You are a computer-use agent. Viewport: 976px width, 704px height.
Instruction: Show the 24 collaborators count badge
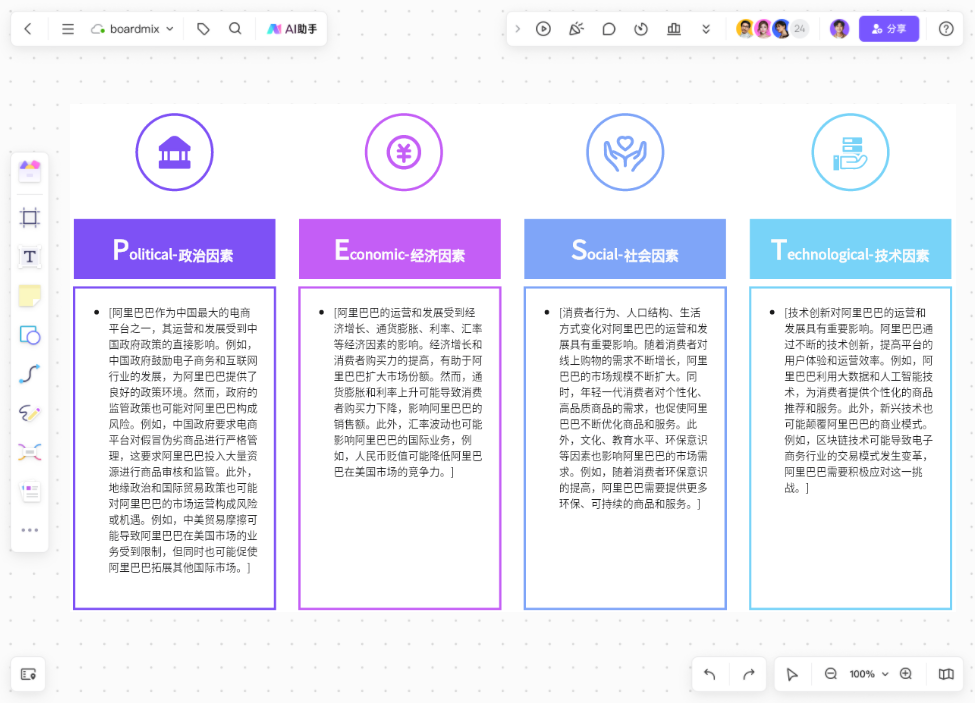pos(800,29)
